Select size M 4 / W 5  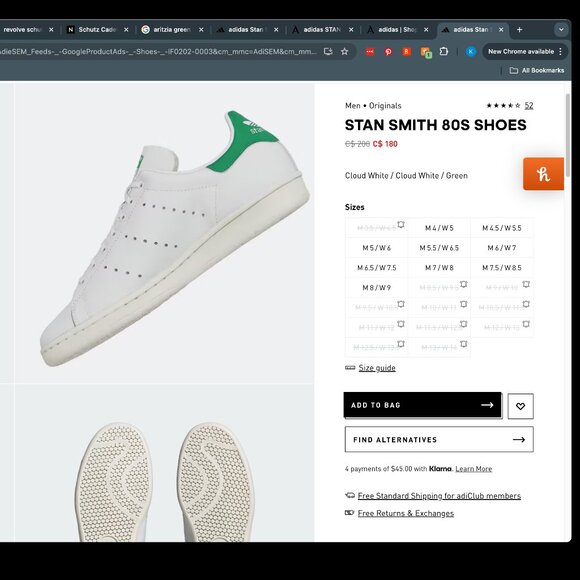439,228
